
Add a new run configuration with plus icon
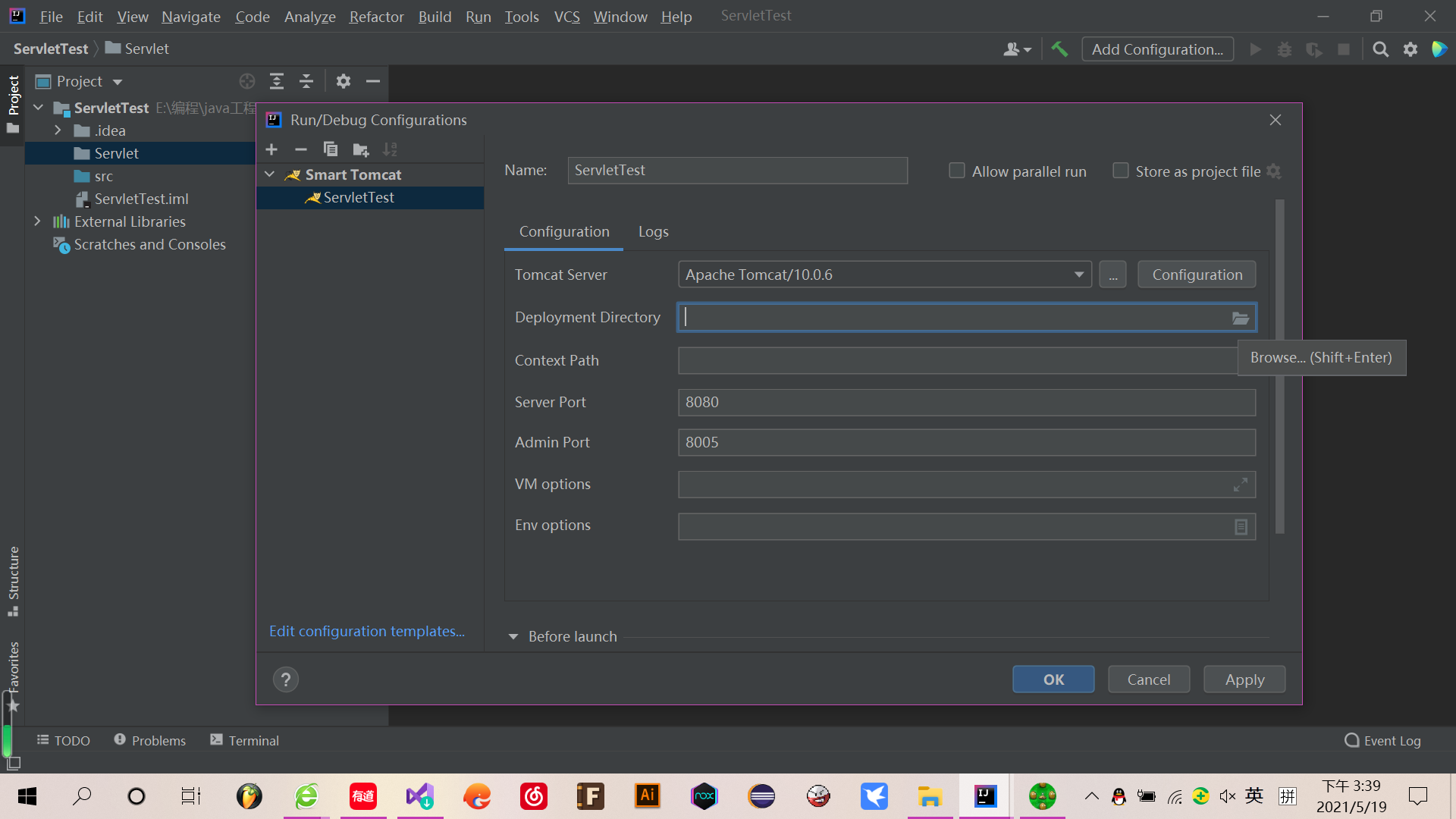tap(271, 149)
